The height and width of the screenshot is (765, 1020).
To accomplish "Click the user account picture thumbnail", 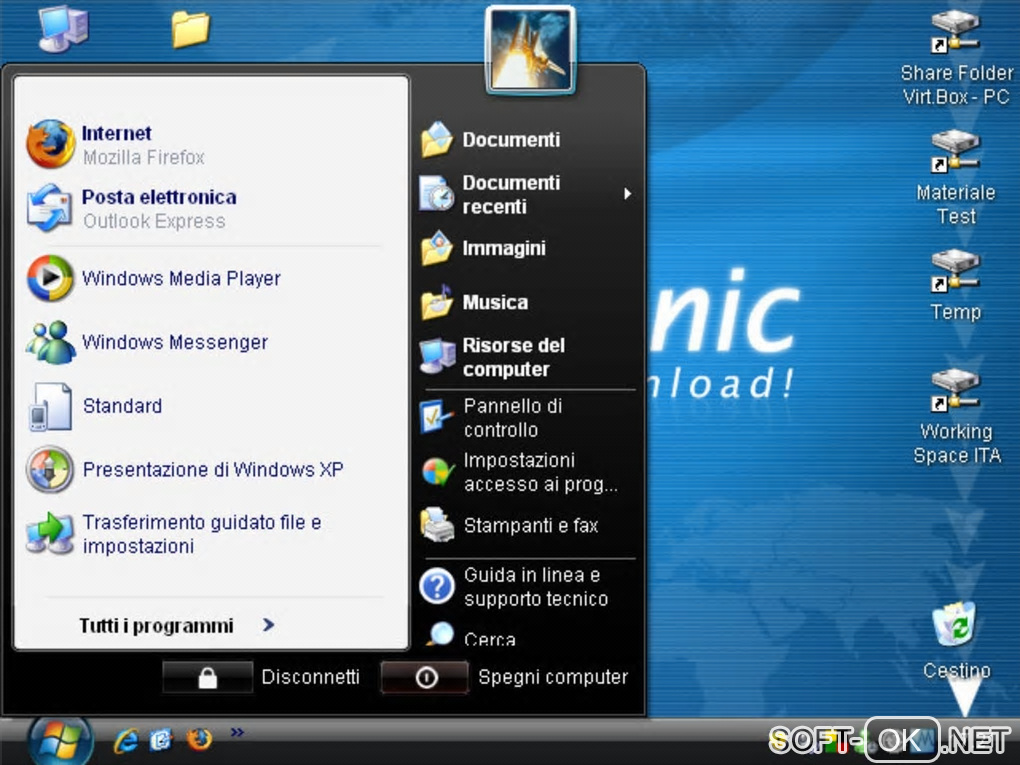I will 530,50.
